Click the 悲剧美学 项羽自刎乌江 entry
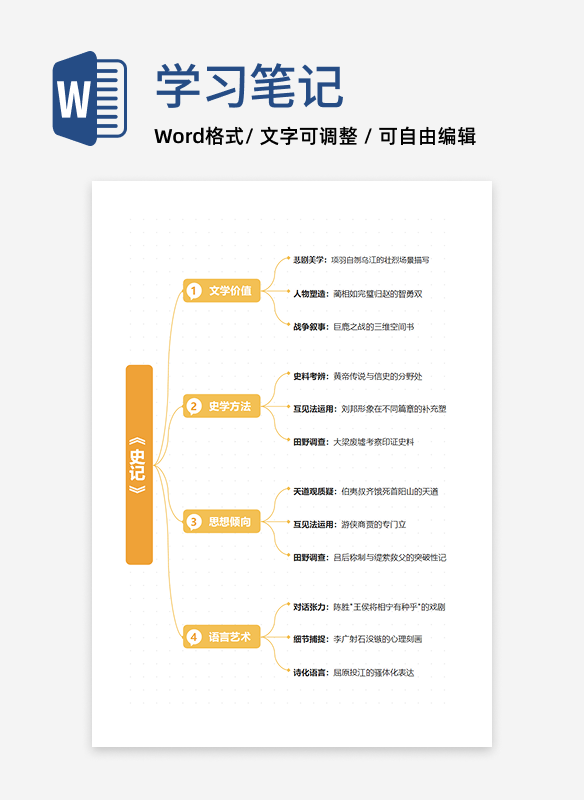The image size is (584, 800). (361, 260)
